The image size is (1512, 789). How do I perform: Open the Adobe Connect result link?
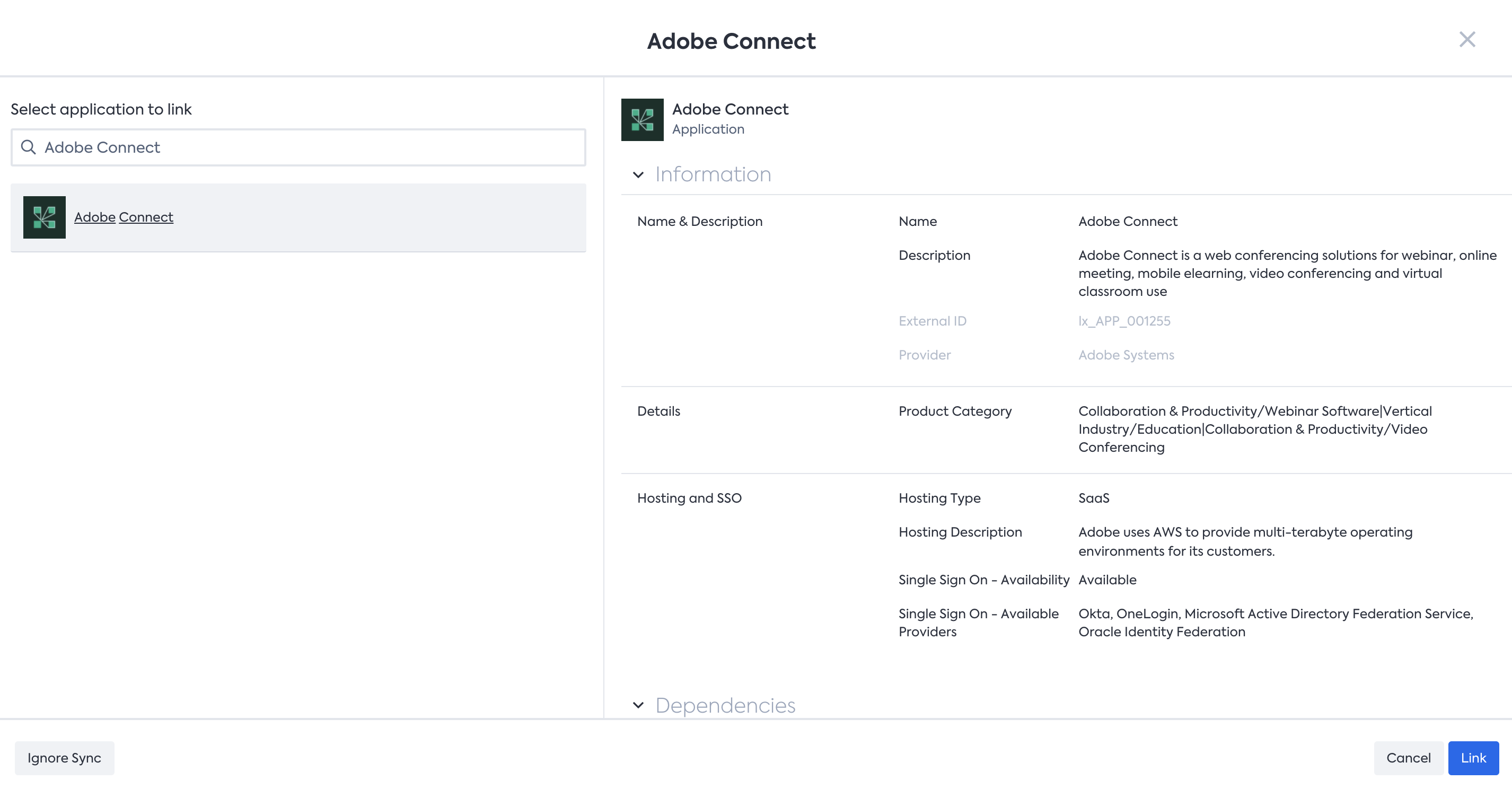123,217
